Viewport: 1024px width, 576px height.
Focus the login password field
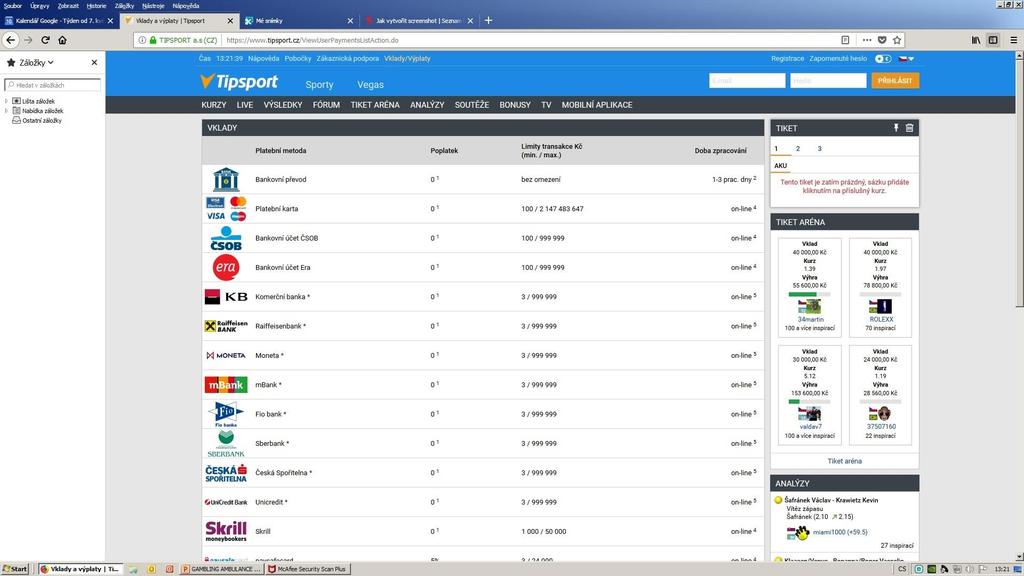coord(828,80)
